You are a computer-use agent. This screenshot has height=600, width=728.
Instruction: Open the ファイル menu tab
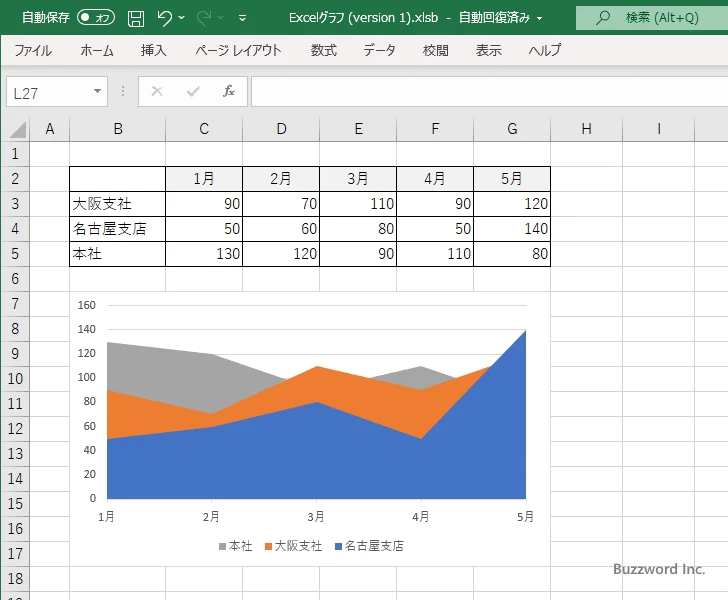point(33,50)
